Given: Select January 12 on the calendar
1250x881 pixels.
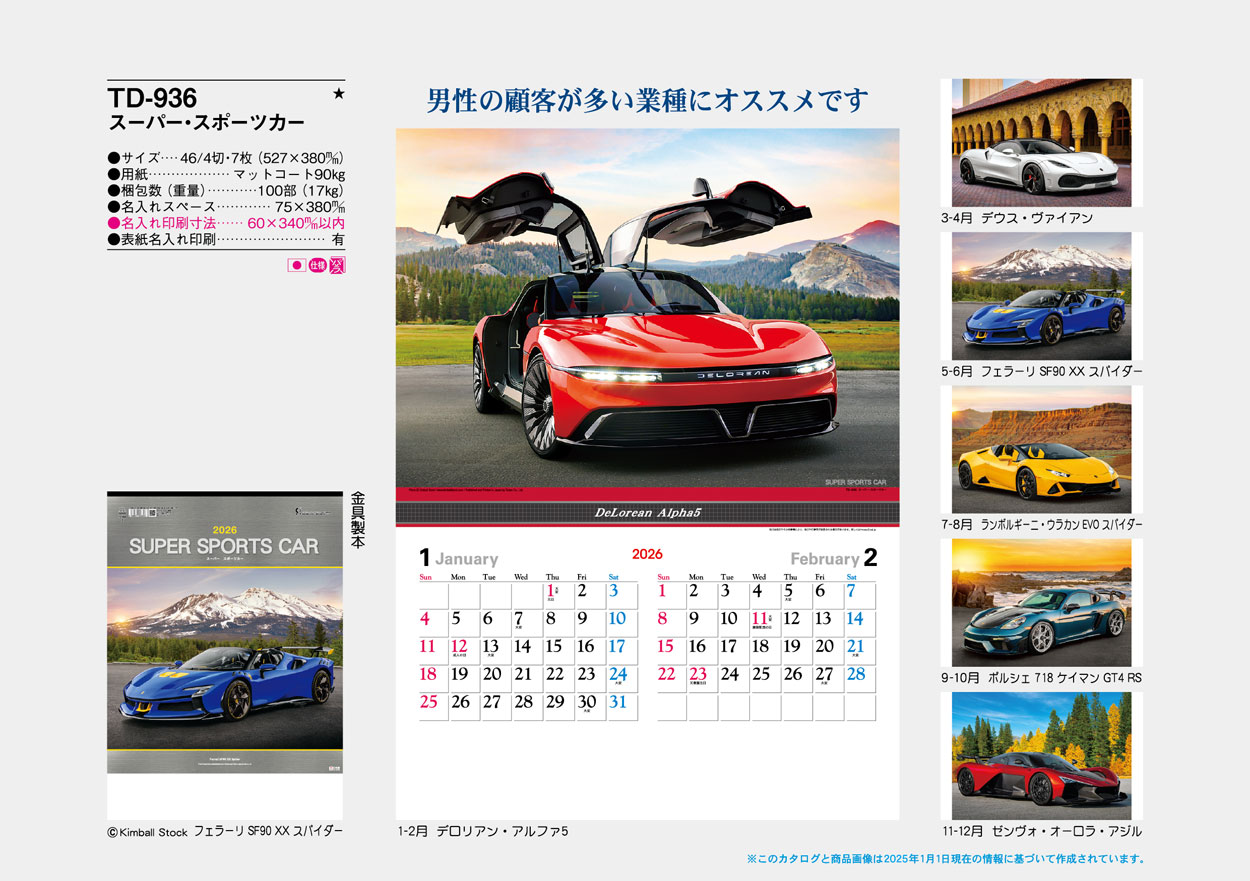Looking at the screenshot, I should pyautogui.click(x=459, y=647).
